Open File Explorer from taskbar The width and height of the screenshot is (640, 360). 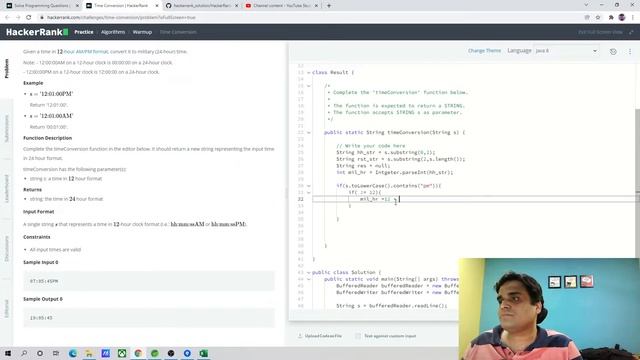pyautogui.click(x=89, y=353)
